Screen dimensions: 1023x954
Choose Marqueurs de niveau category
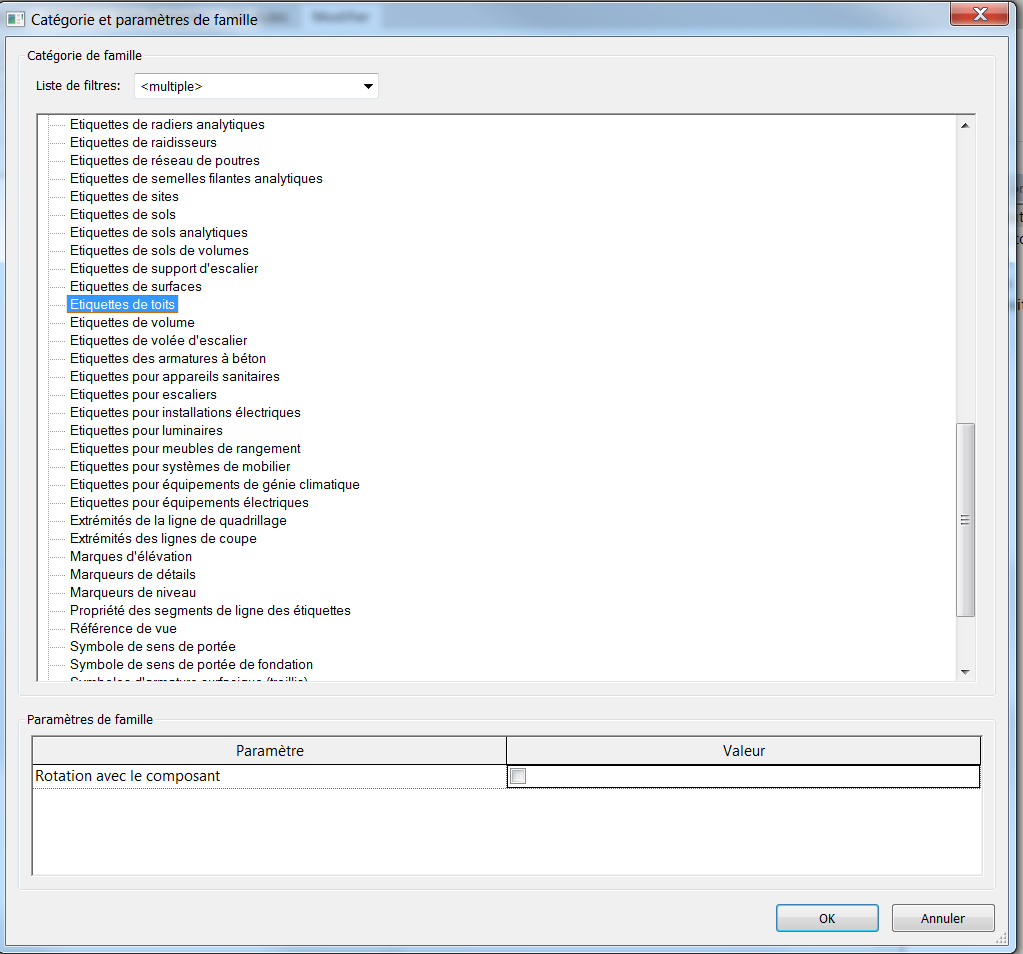(x=133, y=593)
